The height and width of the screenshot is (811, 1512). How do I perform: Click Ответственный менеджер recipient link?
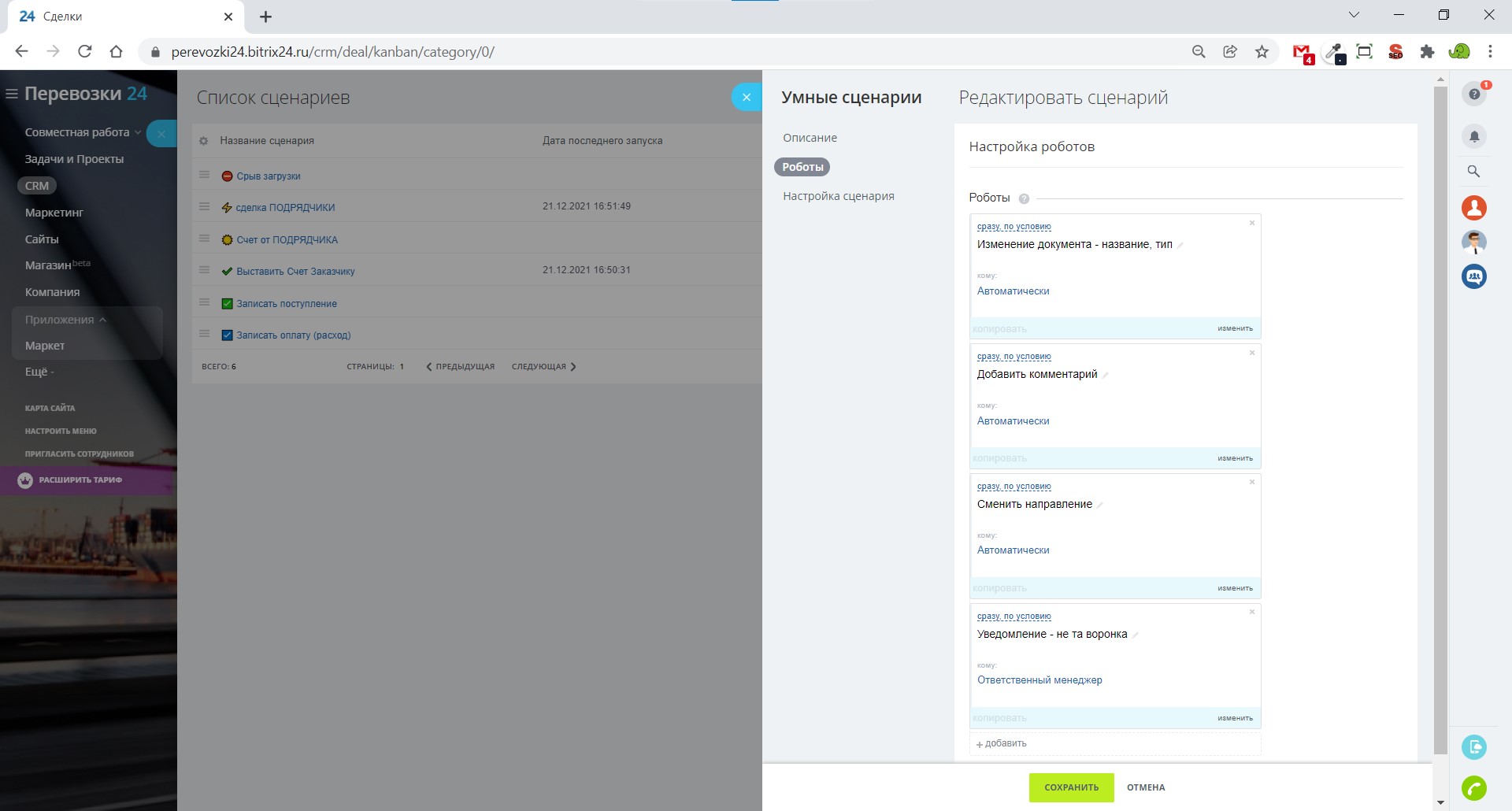pyautogui.click(x=1039, y=680)
